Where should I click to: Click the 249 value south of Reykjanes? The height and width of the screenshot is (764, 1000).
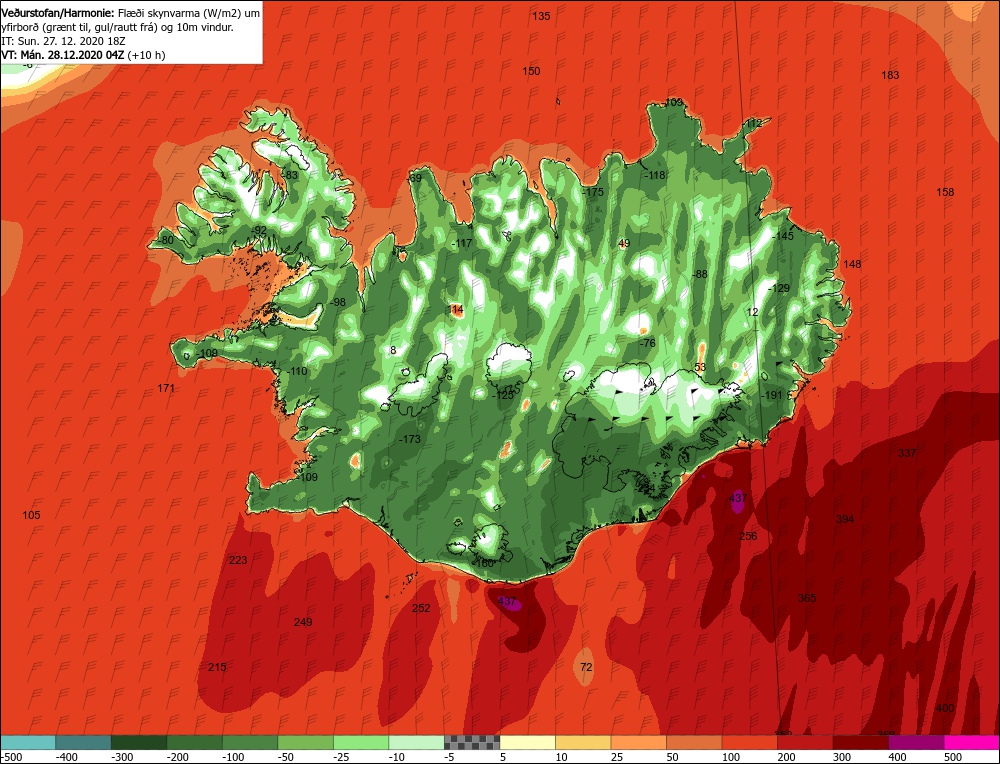303,622
